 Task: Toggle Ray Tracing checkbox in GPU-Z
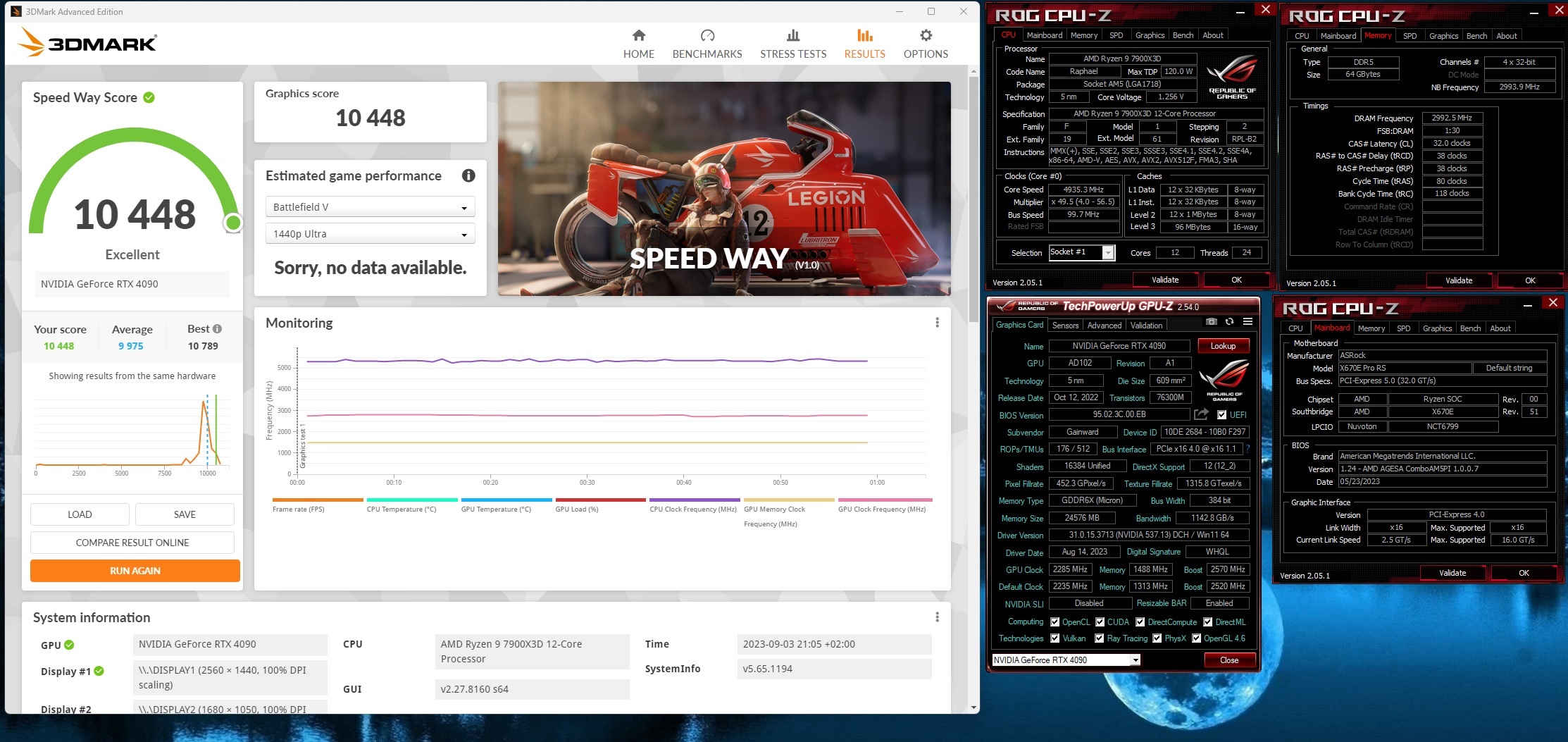tap(1099, 638)
